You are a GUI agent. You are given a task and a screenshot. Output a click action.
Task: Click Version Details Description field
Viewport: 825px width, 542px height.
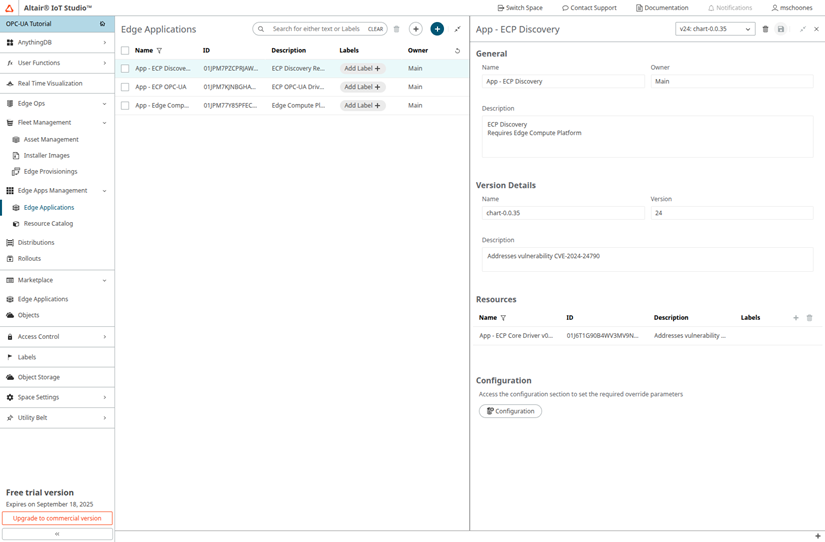tap(647, 259)
